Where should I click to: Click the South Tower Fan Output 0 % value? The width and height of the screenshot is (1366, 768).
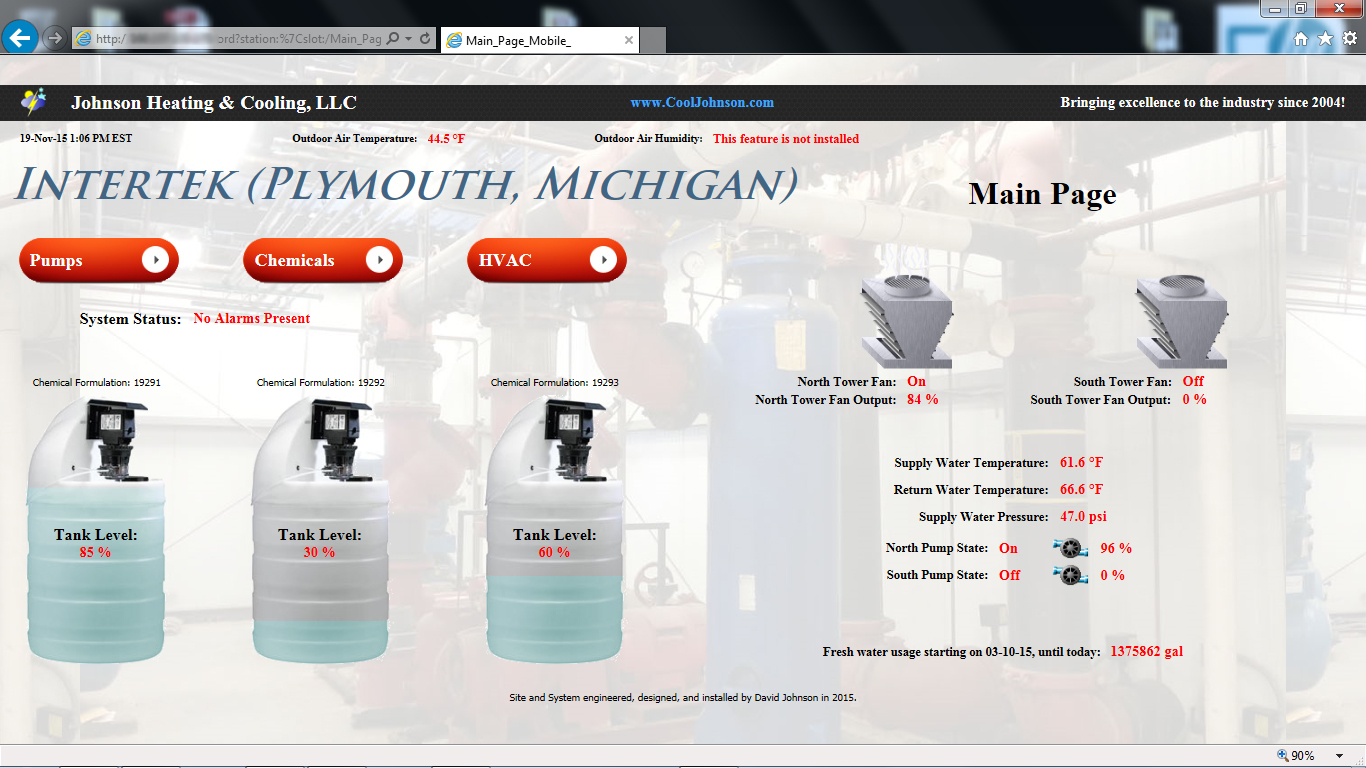pos(1194,399)
